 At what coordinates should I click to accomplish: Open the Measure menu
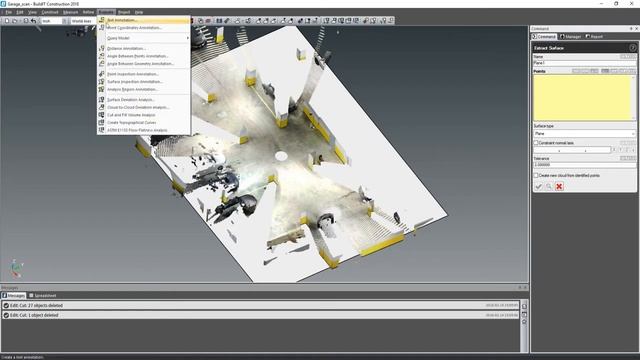click(70, 12)
